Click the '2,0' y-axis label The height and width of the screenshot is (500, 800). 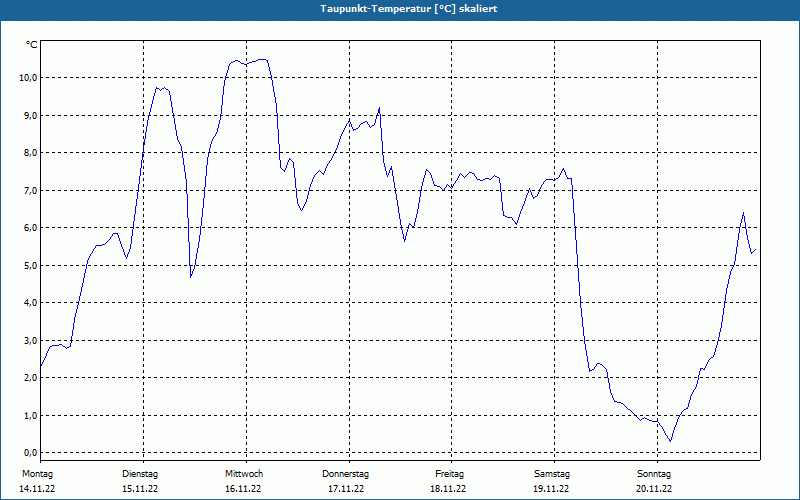point(30,378)
